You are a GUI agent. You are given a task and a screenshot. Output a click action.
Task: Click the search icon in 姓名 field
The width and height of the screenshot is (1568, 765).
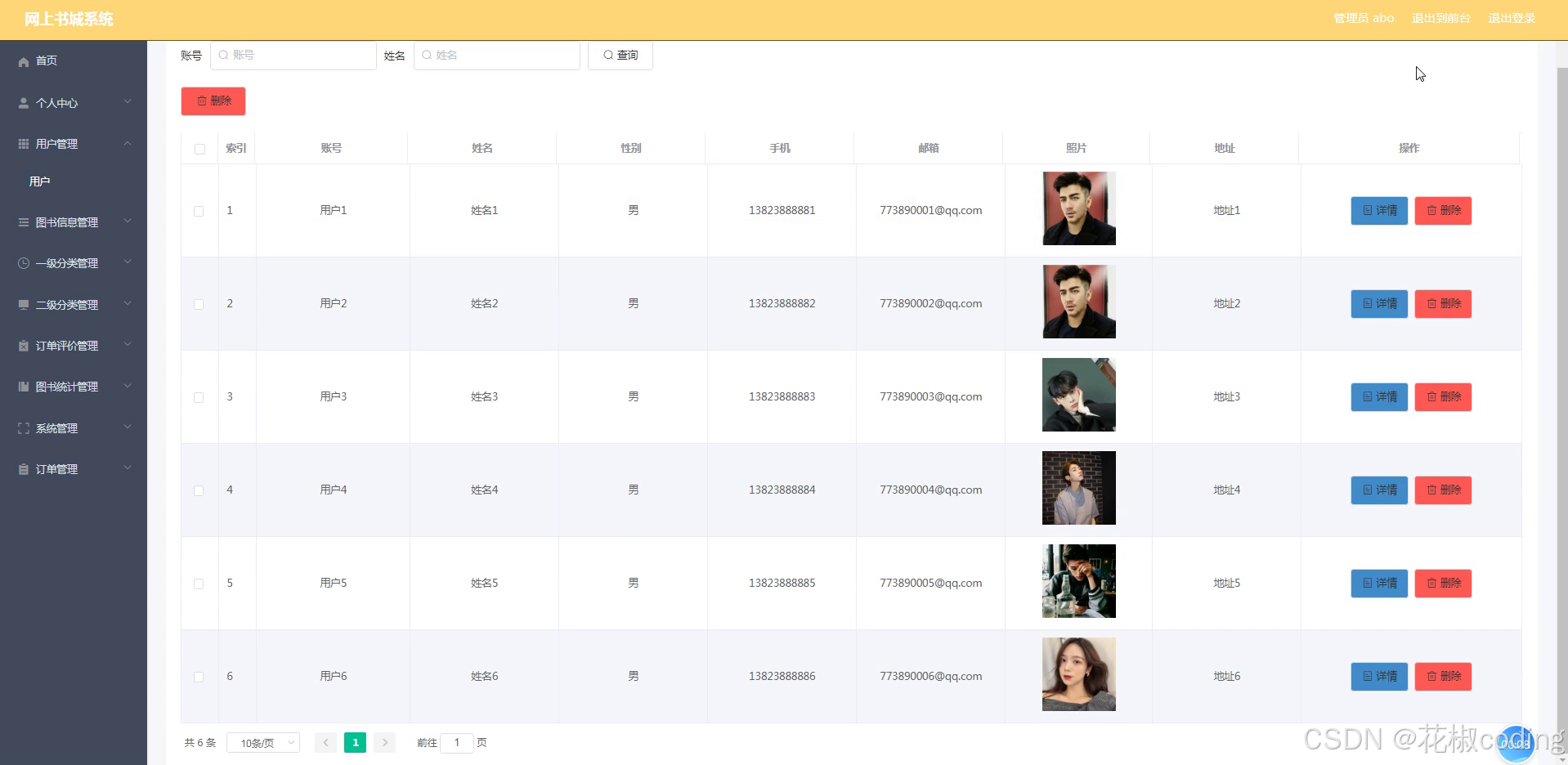(x=427, y=55)
